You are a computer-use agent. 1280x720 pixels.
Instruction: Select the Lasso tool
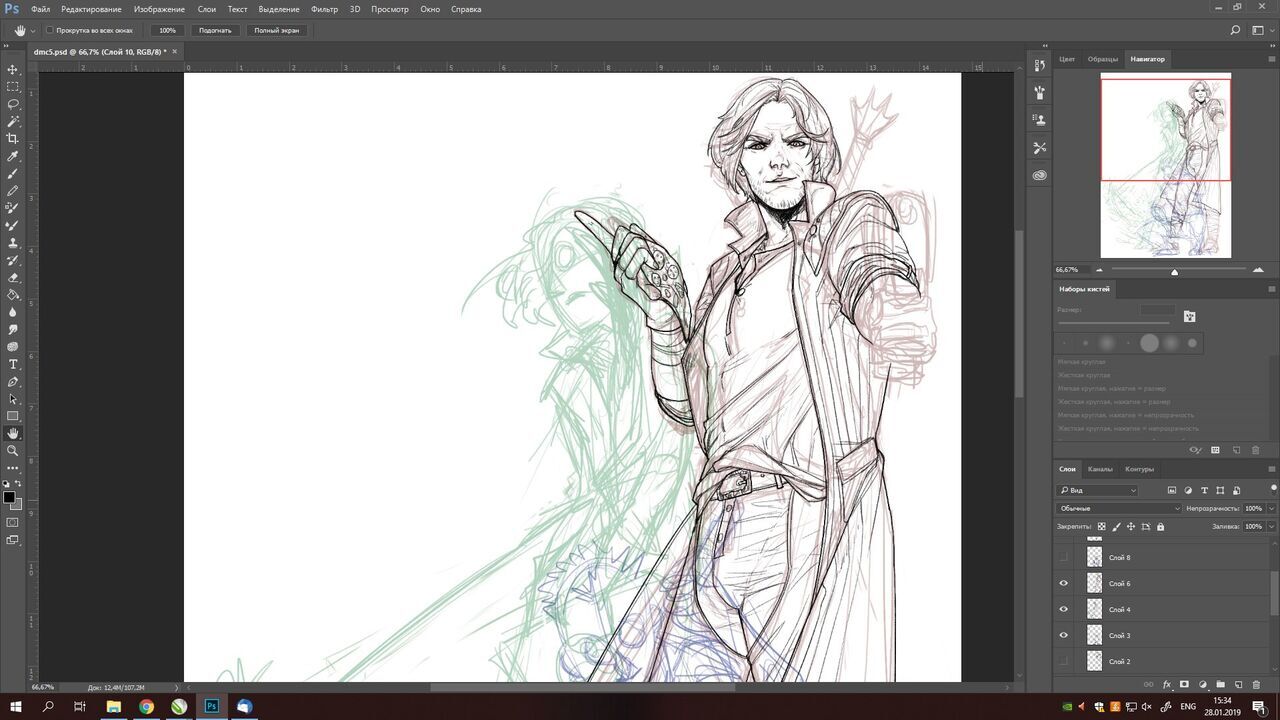13,104
